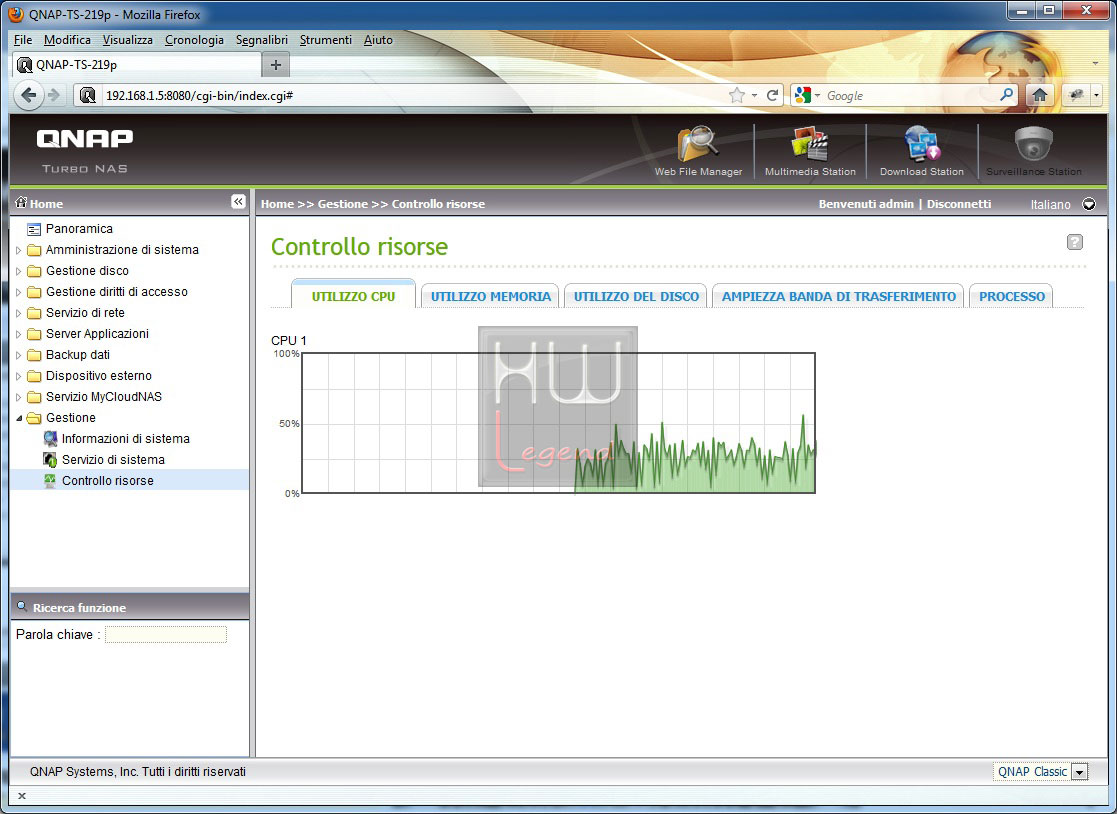1117x814 pixels.
Task: Open Surveillance Station
Action: pos(1034,150)
